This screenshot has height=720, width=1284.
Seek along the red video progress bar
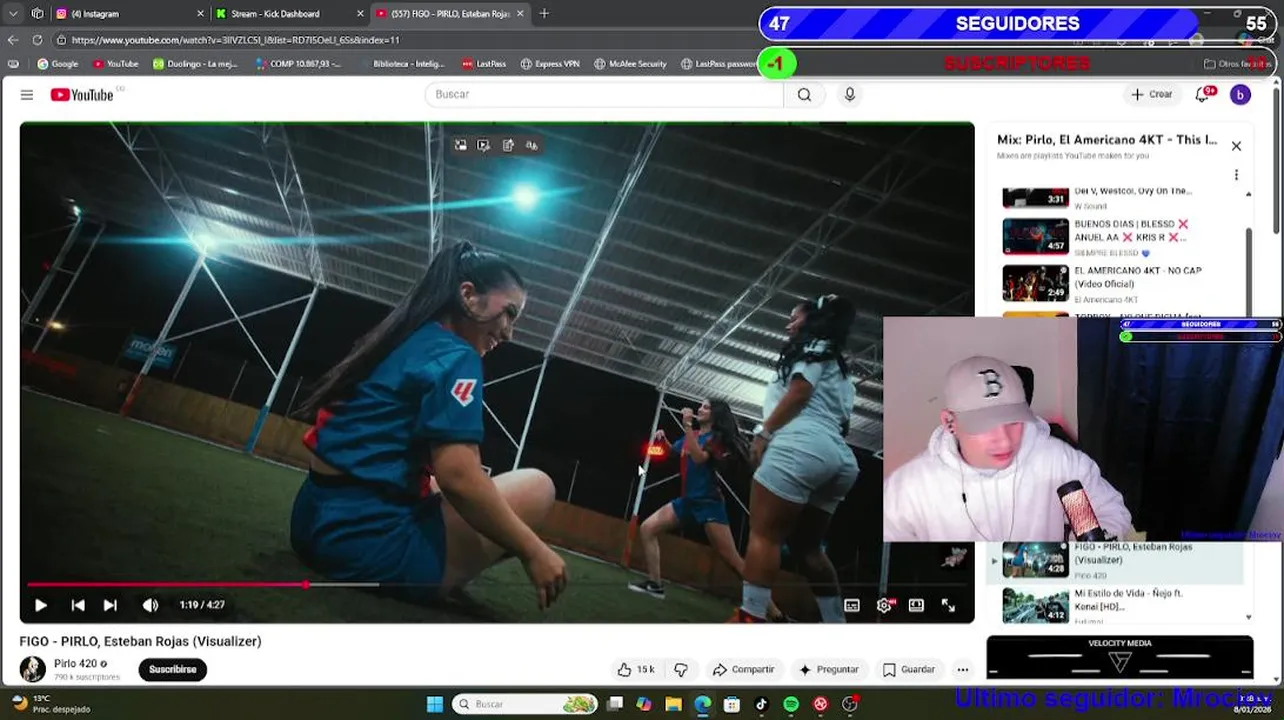coord(497,584)
